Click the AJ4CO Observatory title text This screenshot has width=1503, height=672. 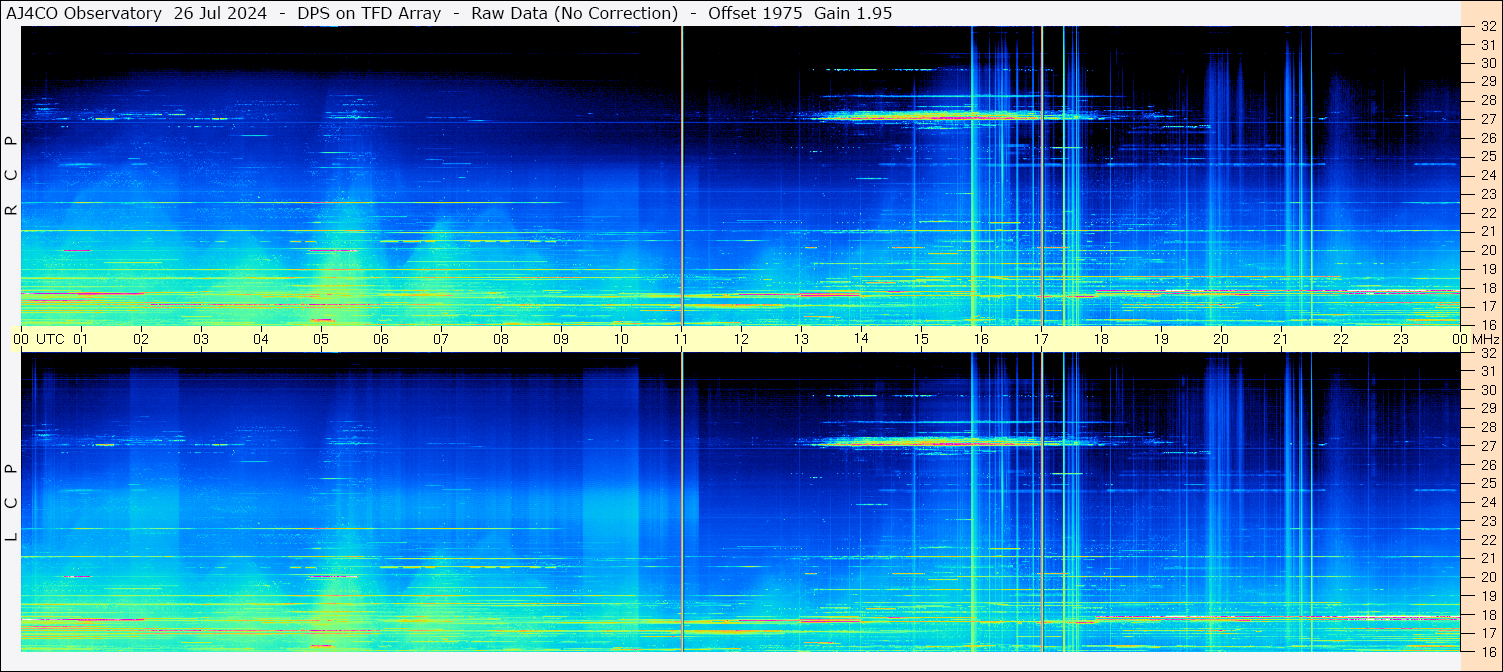pyautogui.click(x=84, y=13)
